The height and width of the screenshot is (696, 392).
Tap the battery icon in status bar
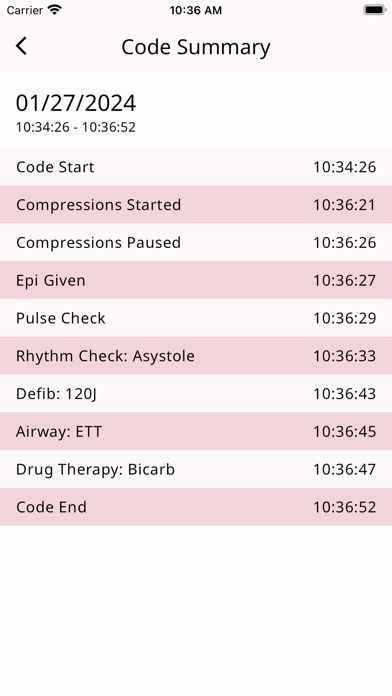pos(375,10)
